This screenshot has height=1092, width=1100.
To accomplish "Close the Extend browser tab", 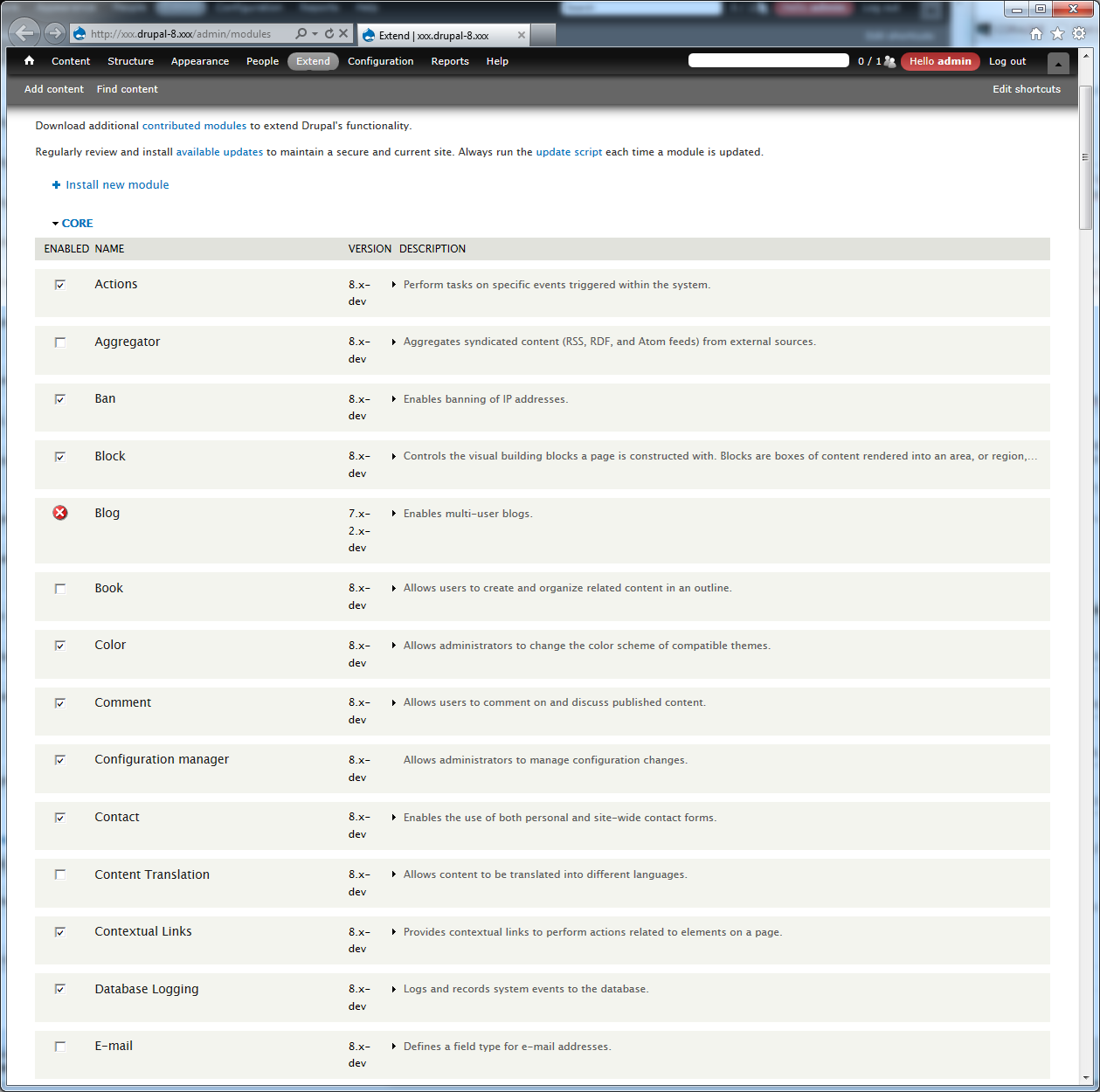I will tap(522, 35).
